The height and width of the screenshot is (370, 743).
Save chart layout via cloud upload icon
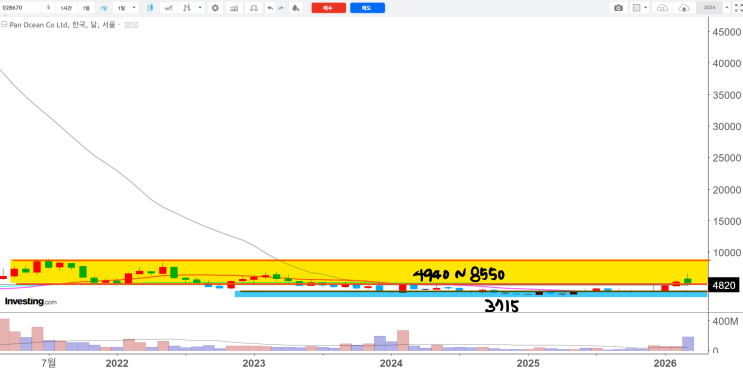[684, 8]
